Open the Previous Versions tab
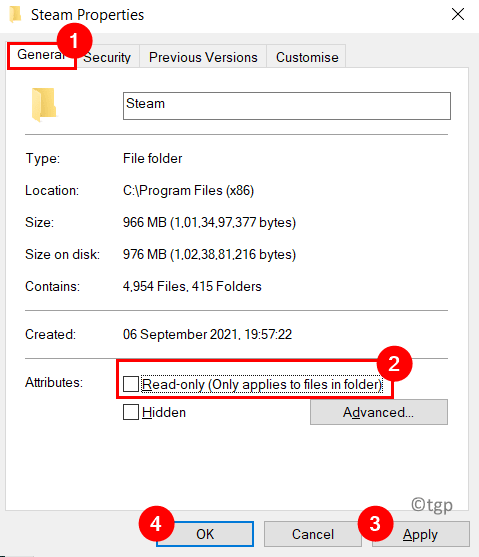 [203, 57]
